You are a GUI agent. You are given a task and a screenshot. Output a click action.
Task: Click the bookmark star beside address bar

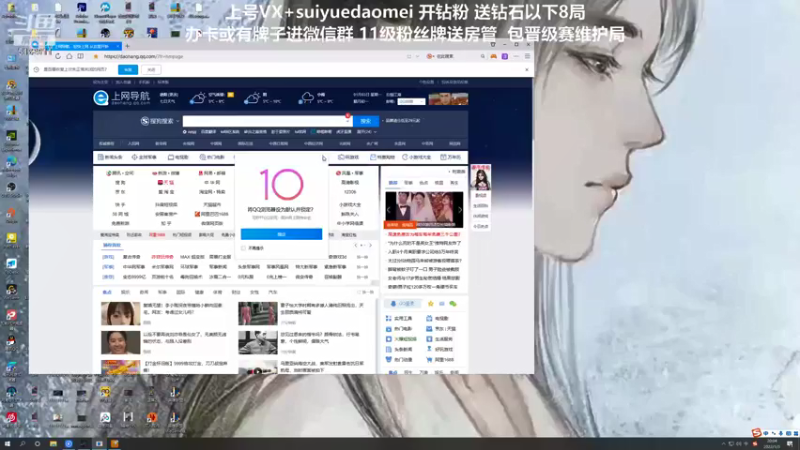click(95, 56)
